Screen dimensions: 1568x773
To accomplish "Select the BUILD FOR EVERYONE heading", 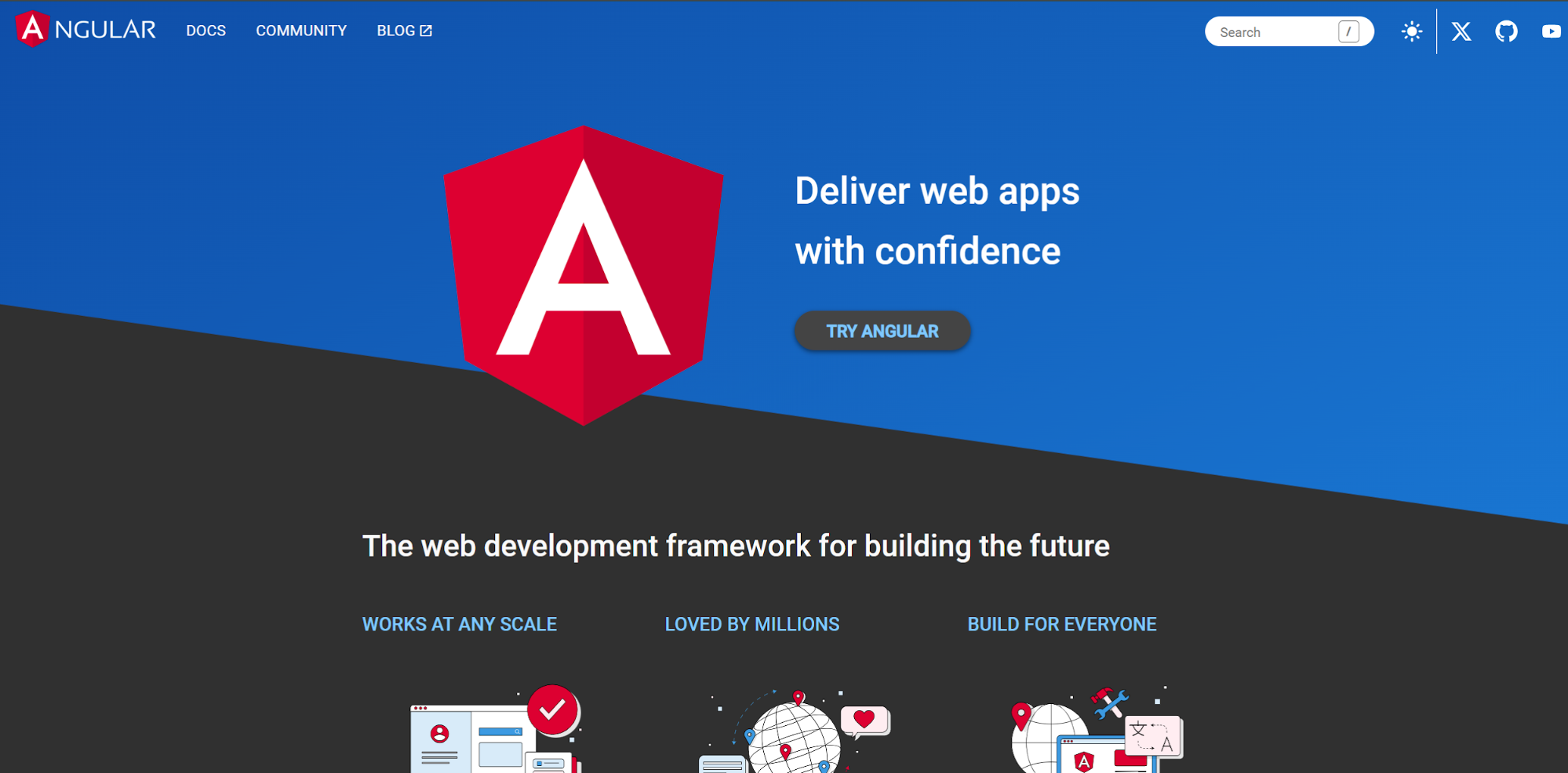I will tap(1062, 624).
